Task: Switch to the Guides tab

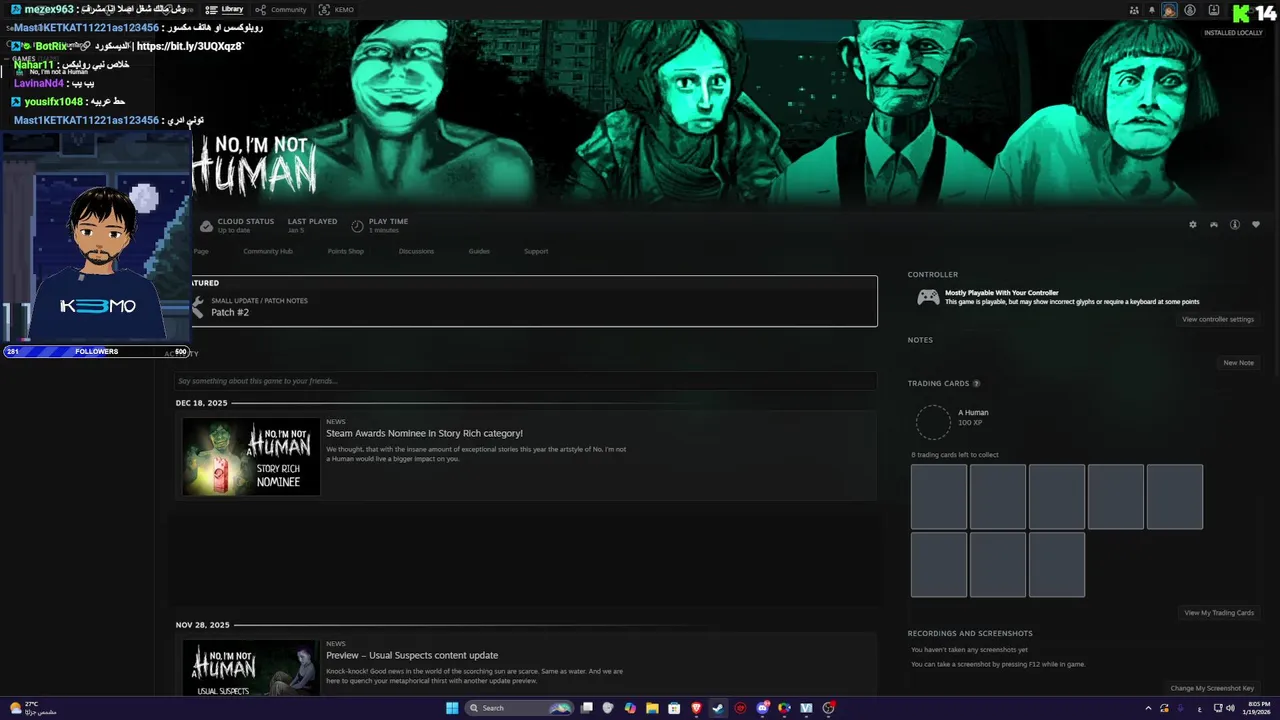Action: coord(479,251)
